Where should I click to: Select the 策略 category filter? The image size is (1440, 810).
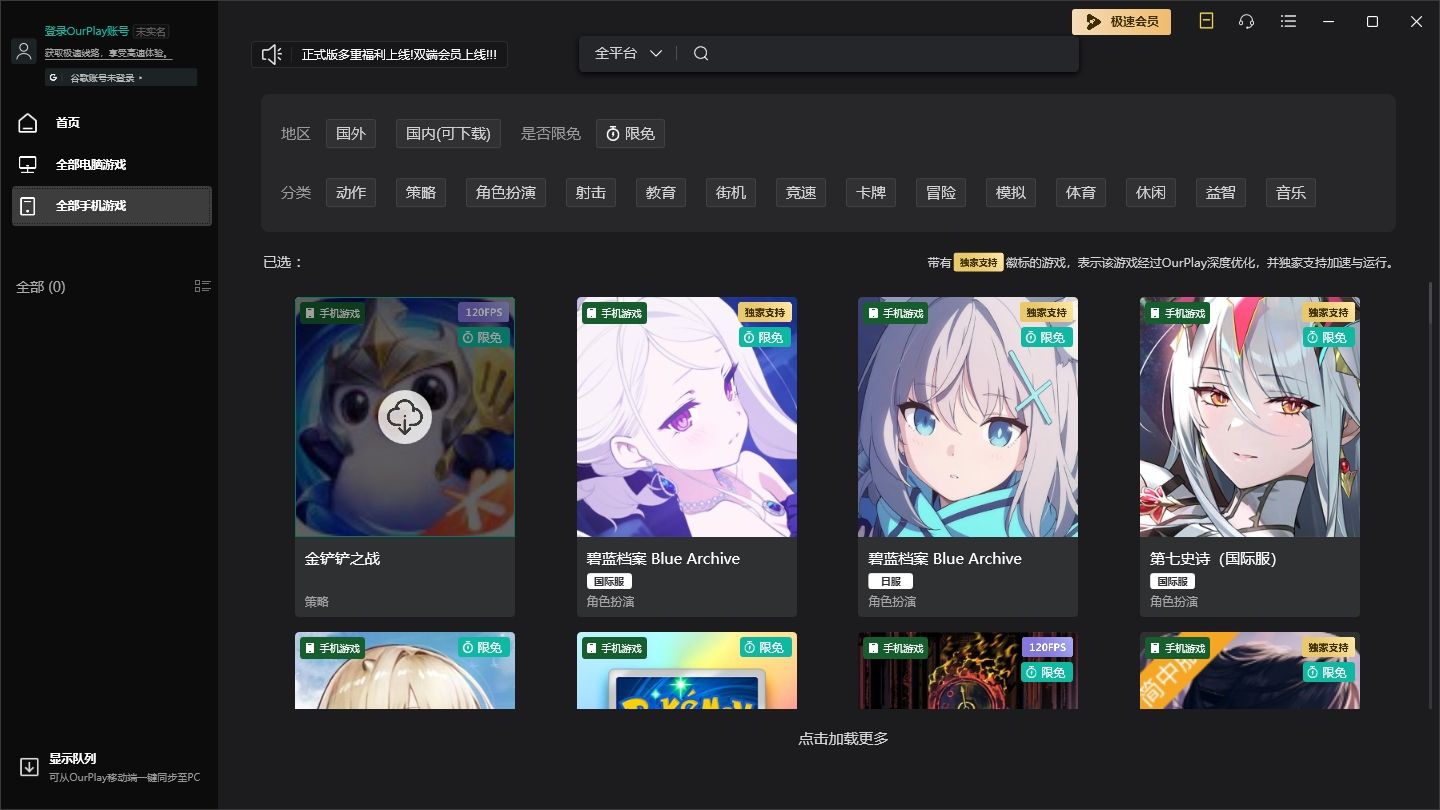(x=421, y=192)
